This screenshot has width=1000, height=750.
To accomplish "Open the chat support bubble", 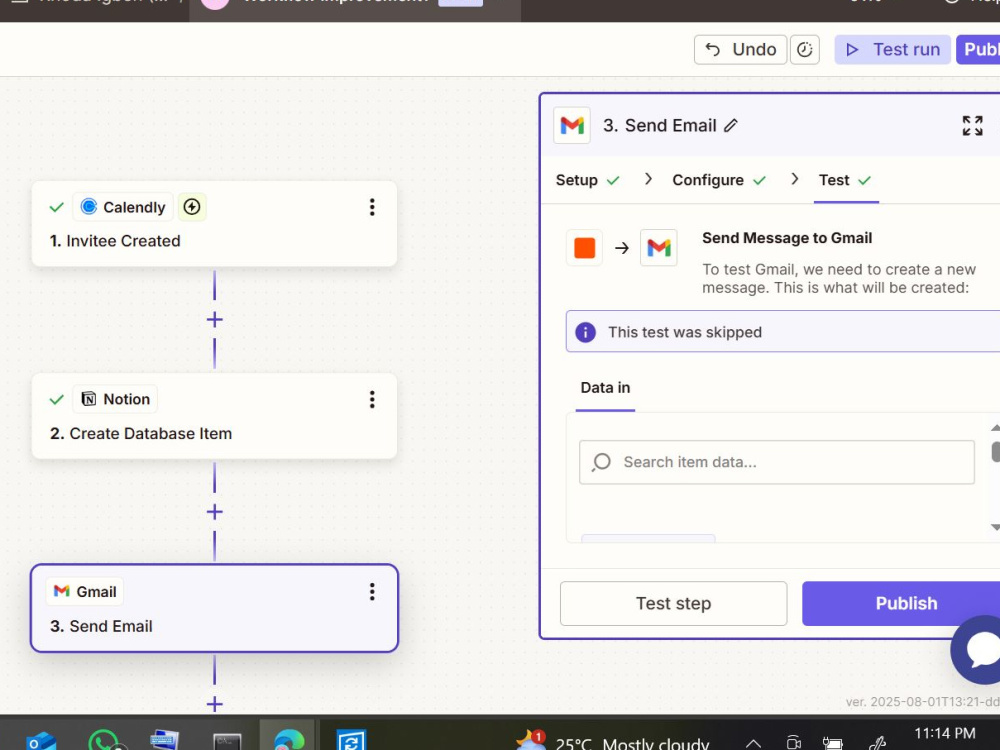I will pos(979,650).
